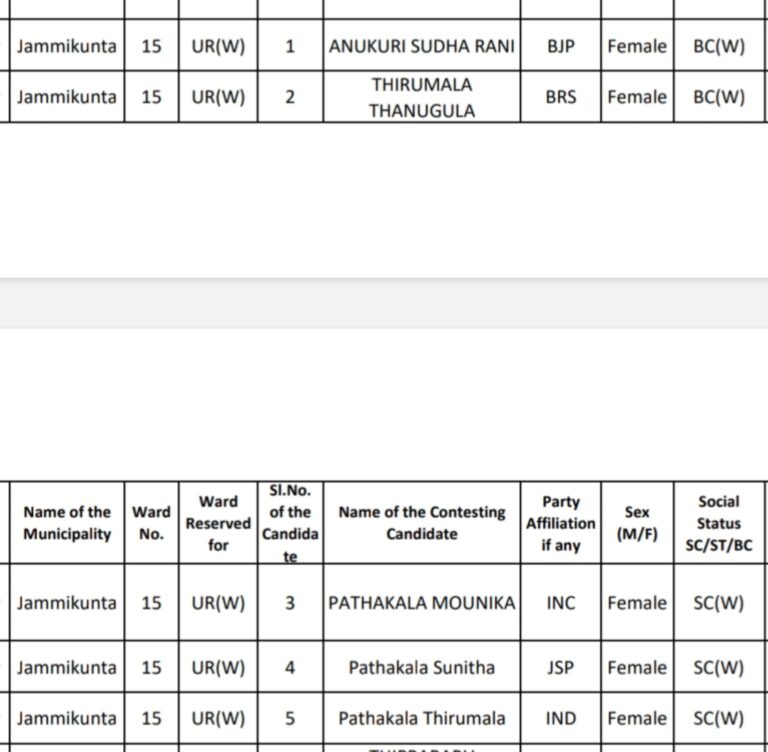Click serial number 1 in Sudha Rani row
Screen dimensions: 768x752
(290, 46)
